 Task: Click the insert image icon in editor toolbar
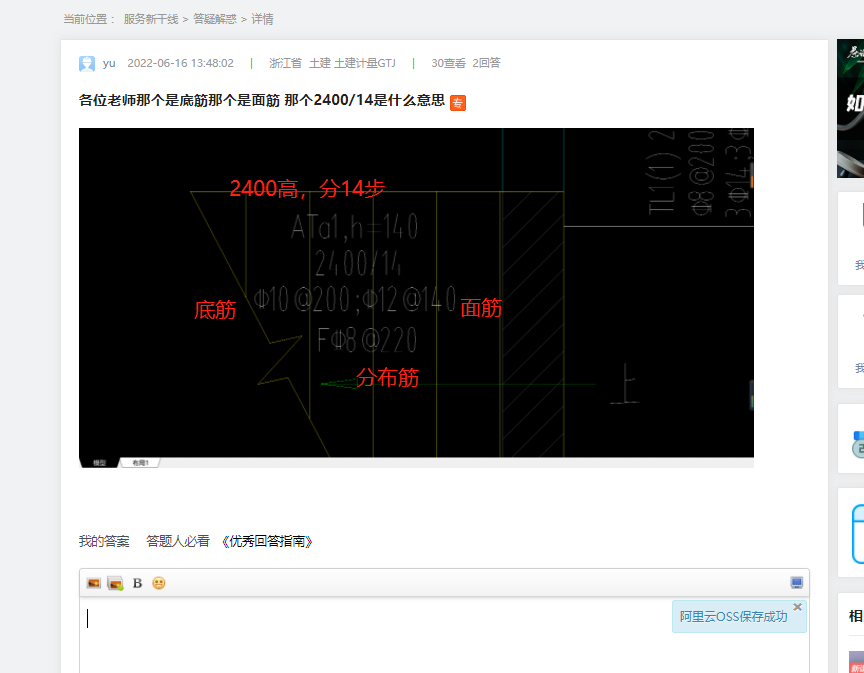click(x=94, y=583)
